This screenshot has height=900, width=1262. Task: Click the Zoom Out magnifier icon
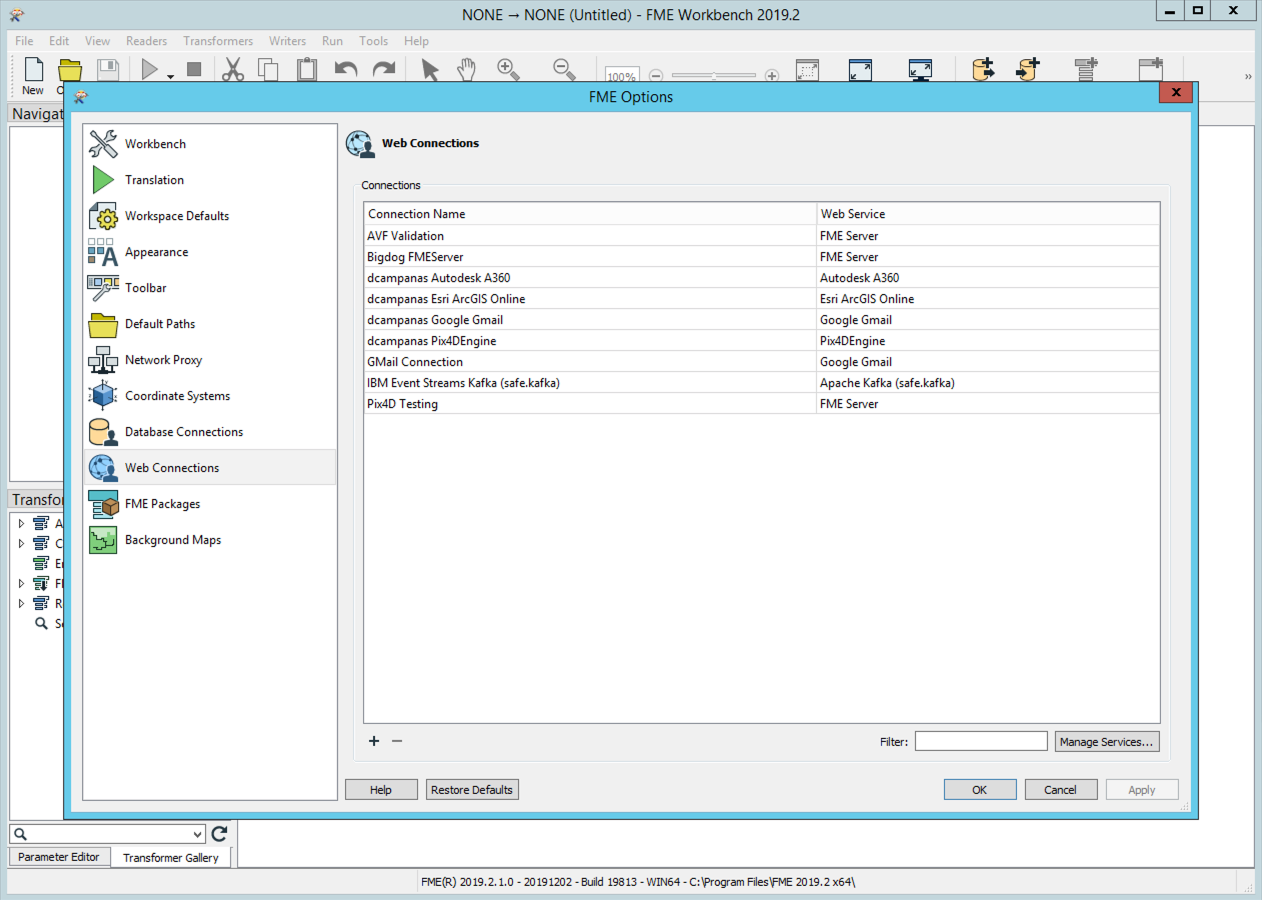pos(564,70)
